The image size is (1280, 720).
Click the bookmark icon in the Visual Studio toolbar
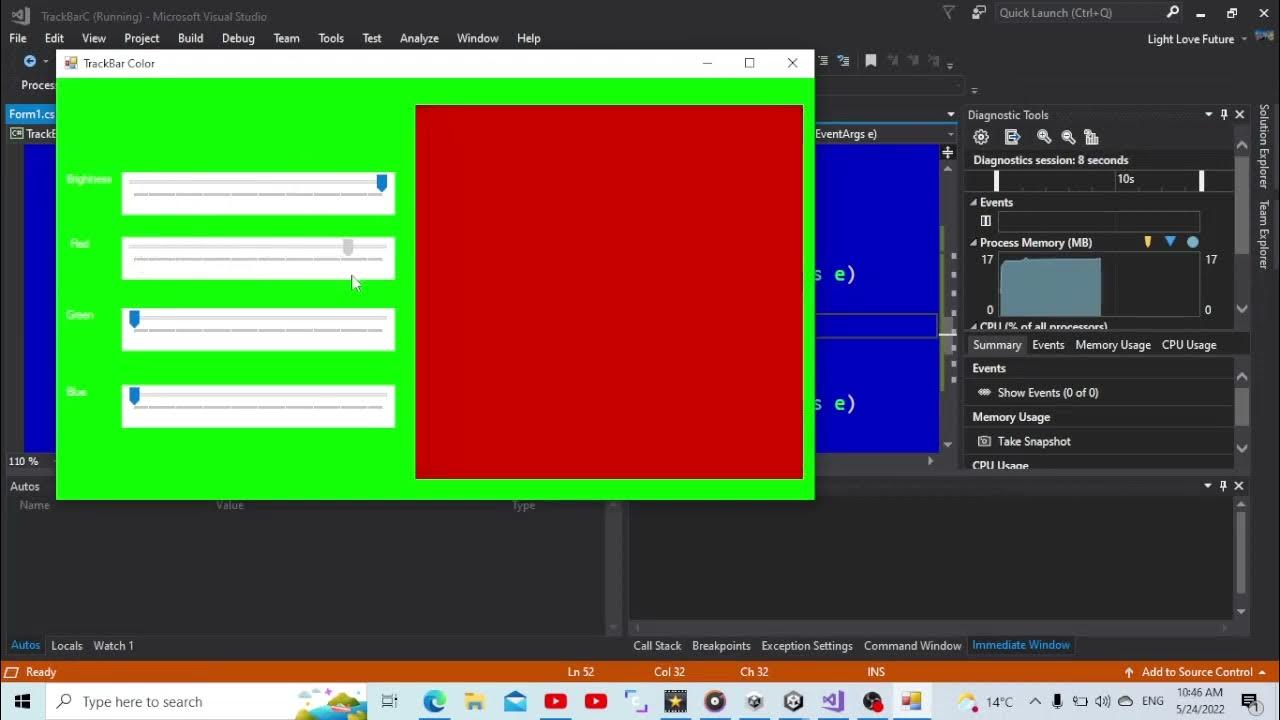point(871,61)
